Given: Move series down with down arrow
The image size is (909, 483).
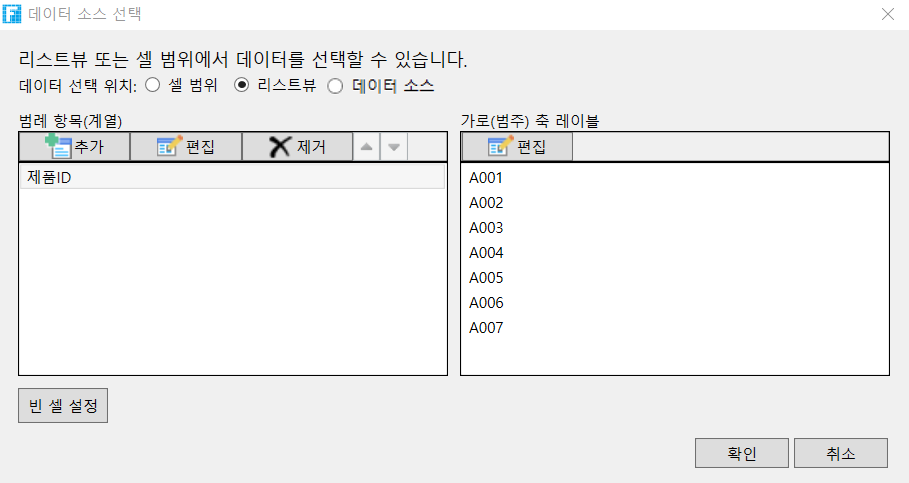Looking at the screenshot, I should 394,147.
